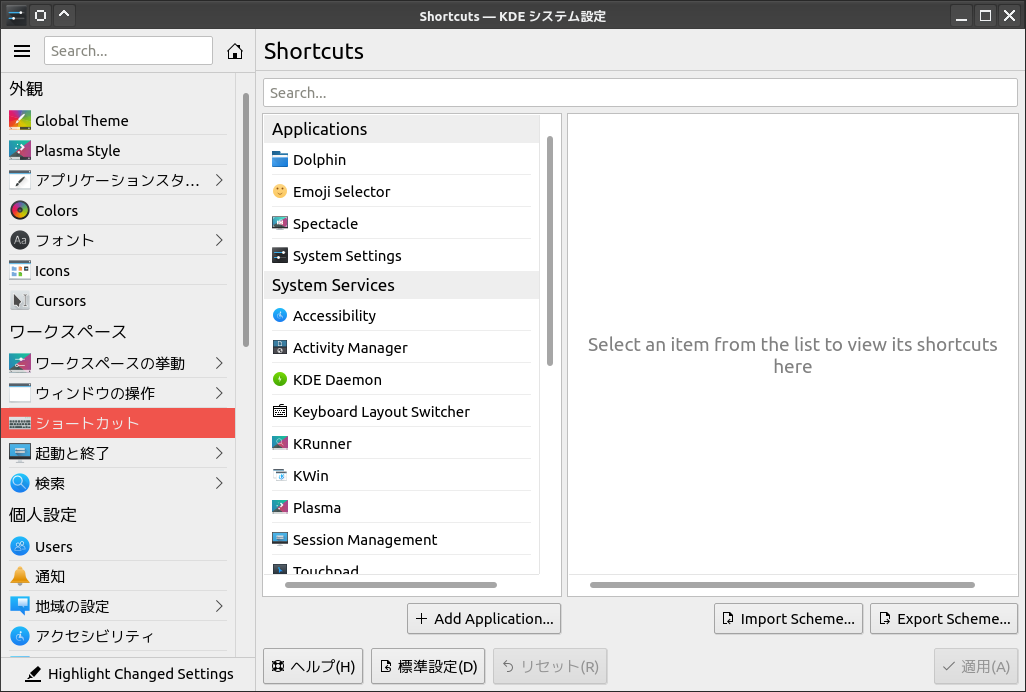Click the Activity Manager icon
This screenshot has height=692, width=1026.
(280, 348)
